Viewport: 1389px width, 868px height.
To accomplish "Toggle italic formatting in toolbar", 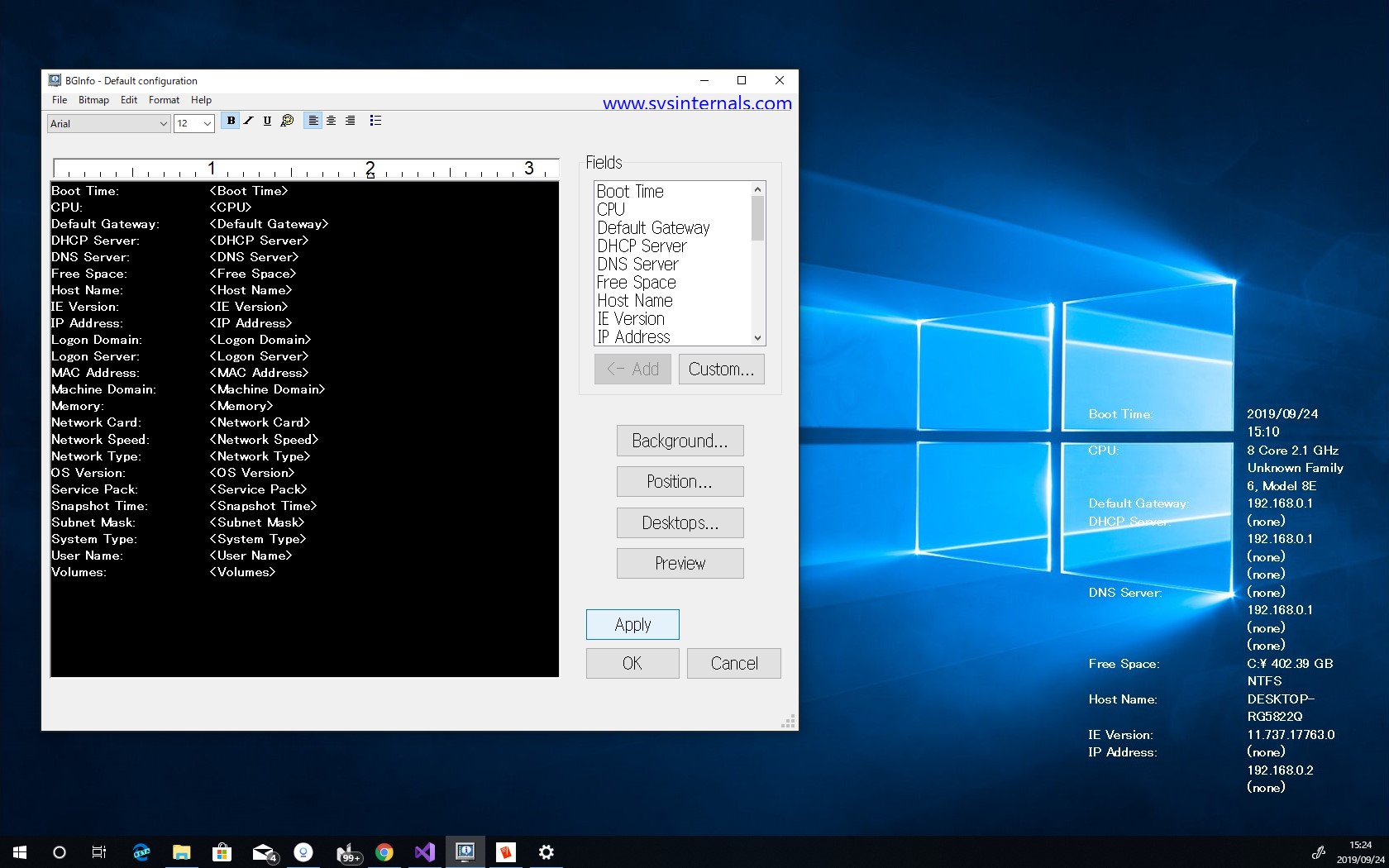I will tap(249, 121).
